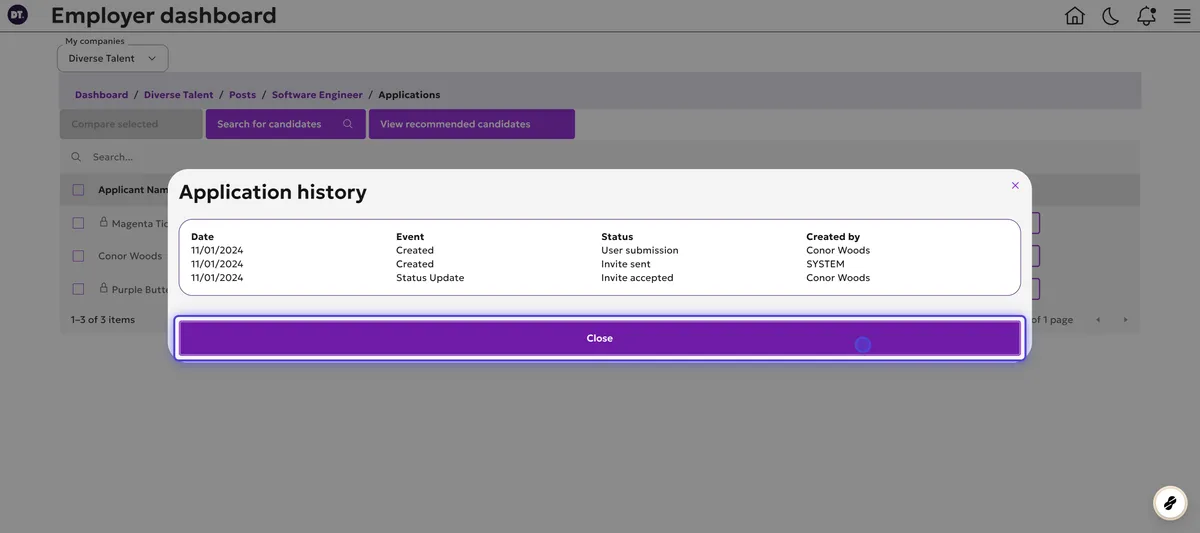
Task: Click the lock icon beside Purple
Action: (x=103, y=288)
